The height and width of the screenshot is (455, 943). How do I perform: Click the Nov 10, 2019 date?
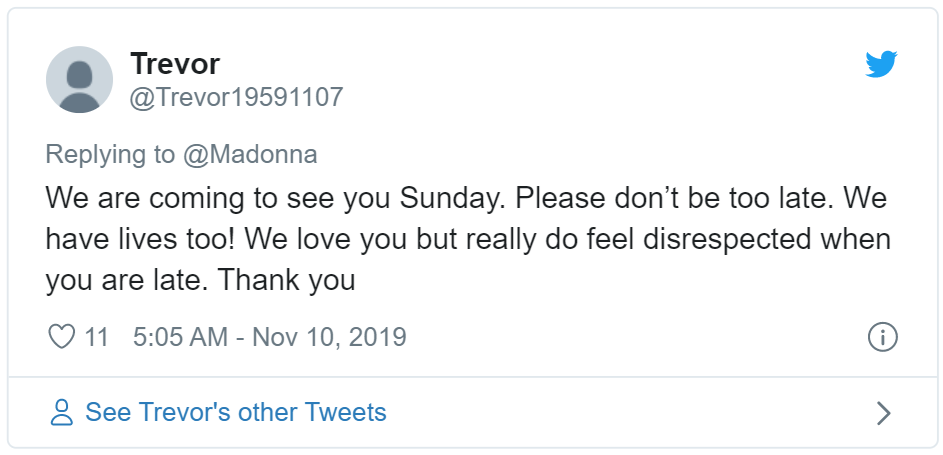coord(329,337)
